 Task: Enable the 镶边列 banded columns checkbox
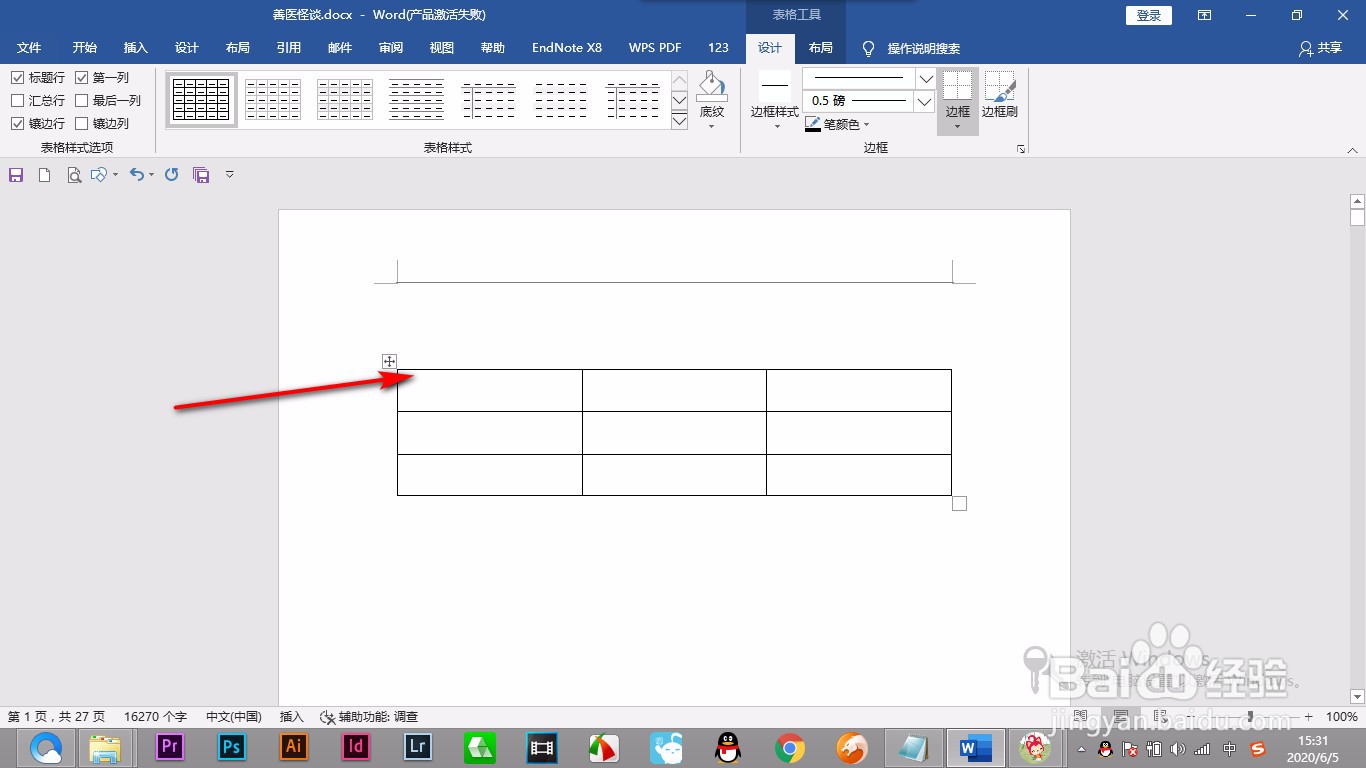[81, 123]
